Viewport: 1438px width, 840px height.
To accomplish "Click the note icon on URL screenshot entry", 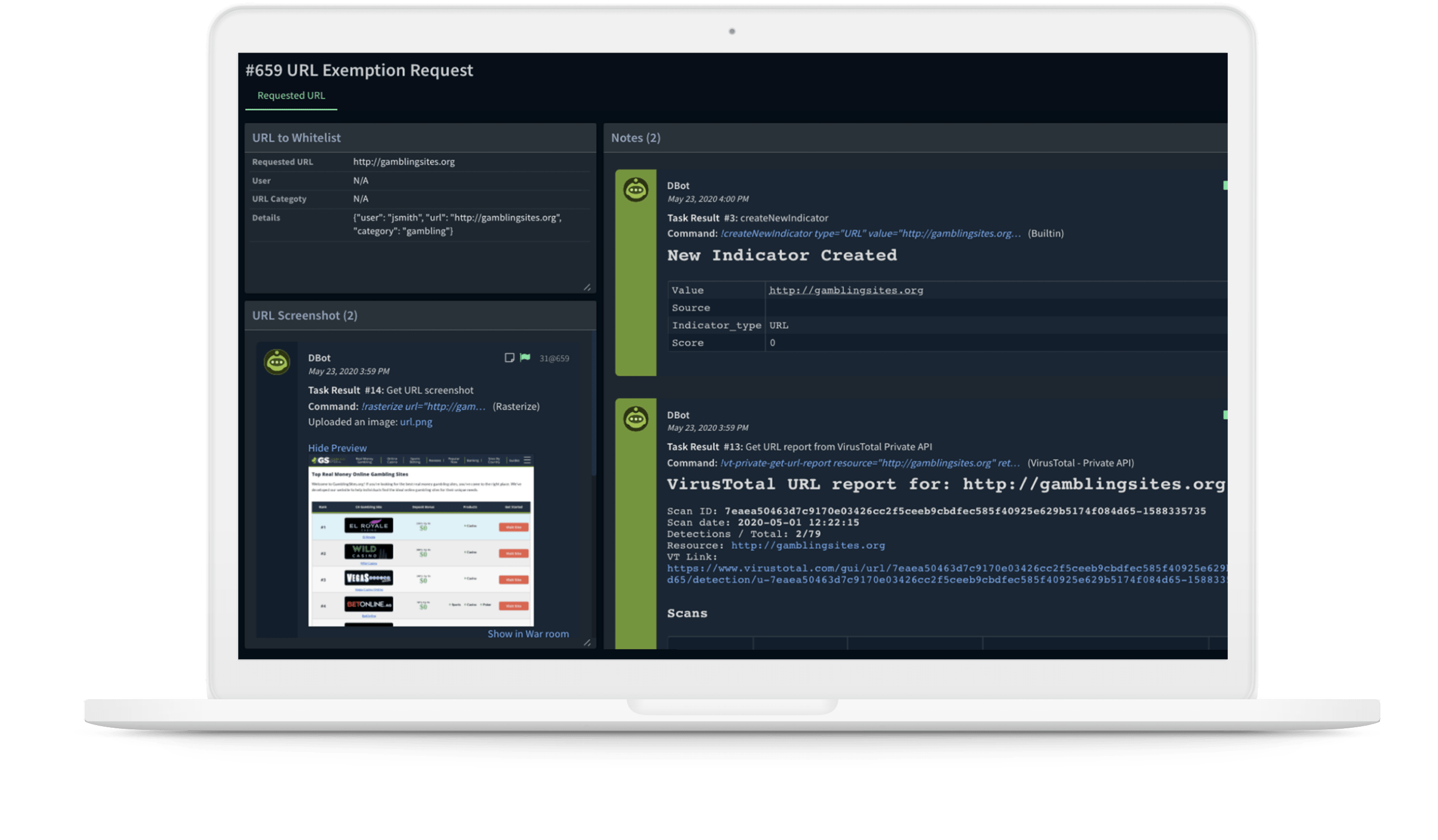I will click(509, 358).
